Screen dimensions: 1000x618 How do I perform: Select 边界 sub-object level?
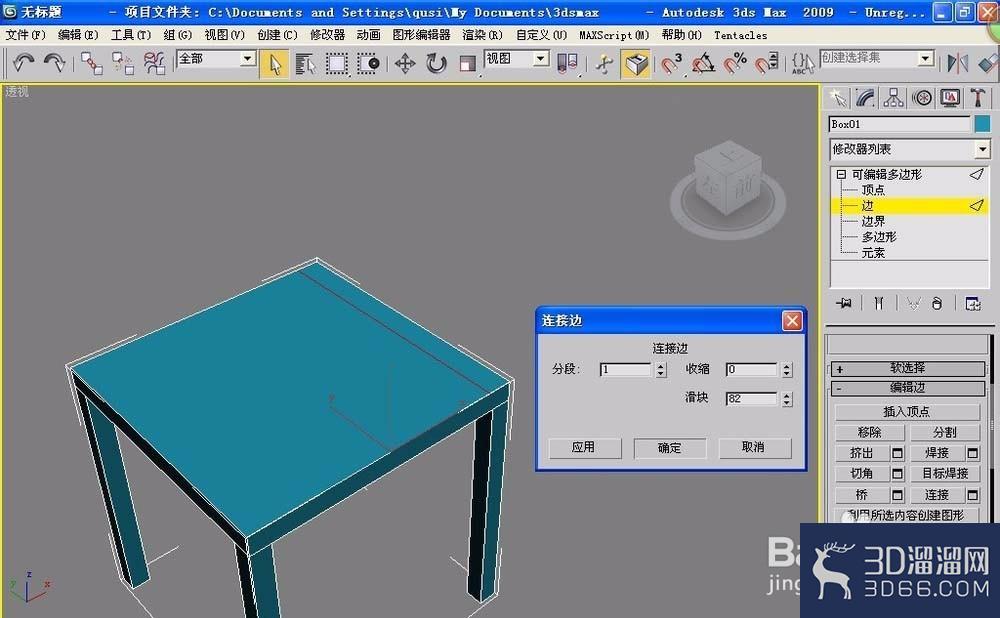point(872,221)
